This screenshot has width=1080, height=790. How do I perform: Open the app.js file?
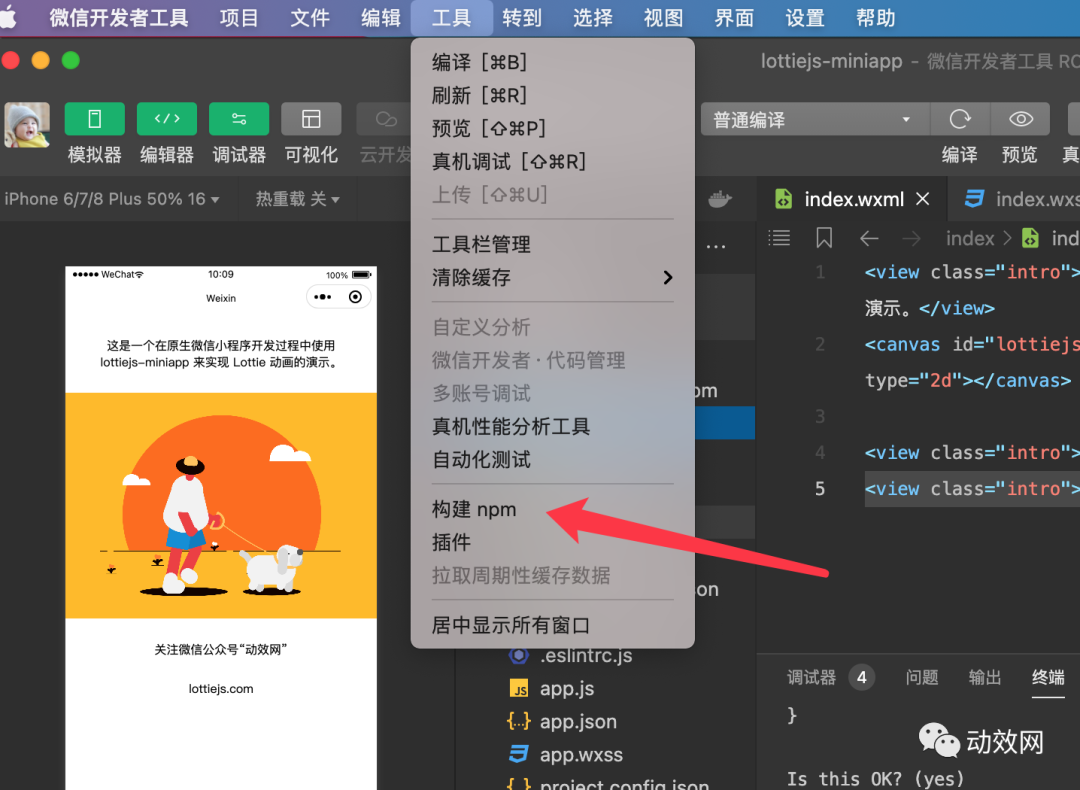click(x=566, y=689)
